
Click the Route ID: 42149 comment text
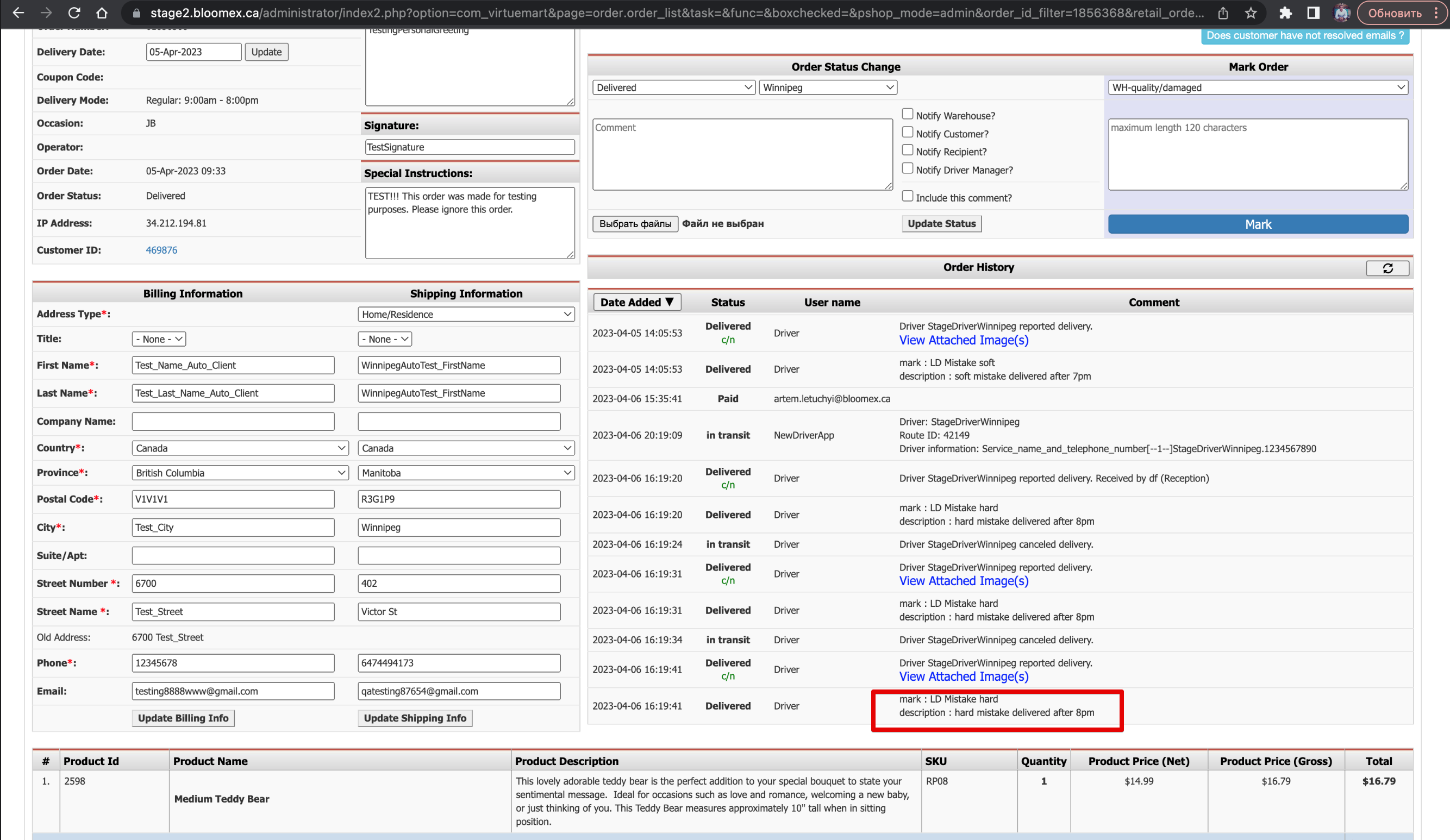934,436
